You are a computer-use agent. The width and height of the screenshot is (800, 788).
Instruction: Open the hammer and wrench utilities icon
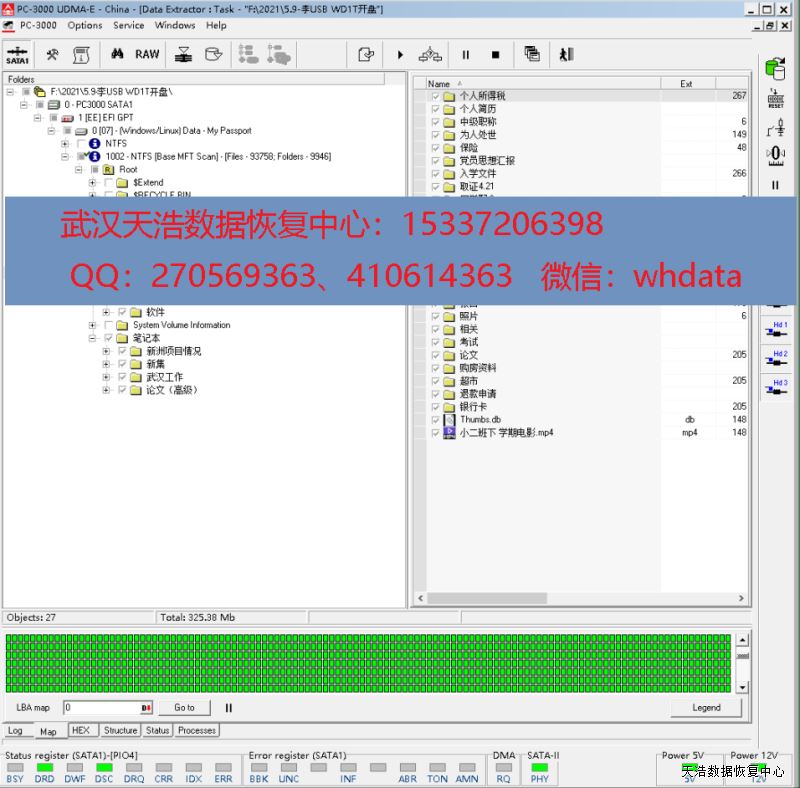[x=52, y=55]
